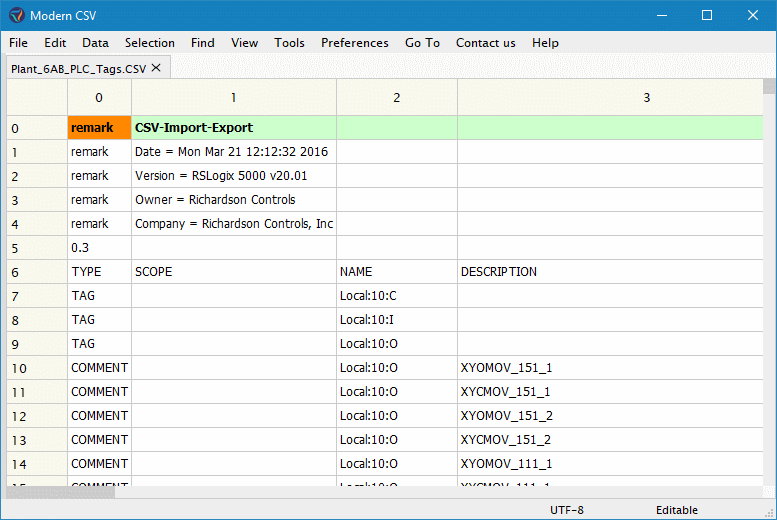Screen dimensions: 777x520
Task: Open the File menu
Action: point(18,43)
